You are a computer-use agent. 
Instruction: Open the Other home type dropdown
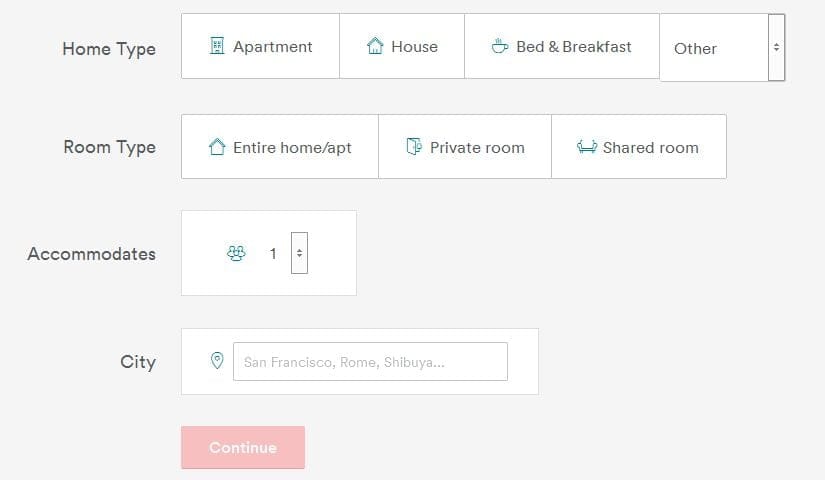point(722,47)
